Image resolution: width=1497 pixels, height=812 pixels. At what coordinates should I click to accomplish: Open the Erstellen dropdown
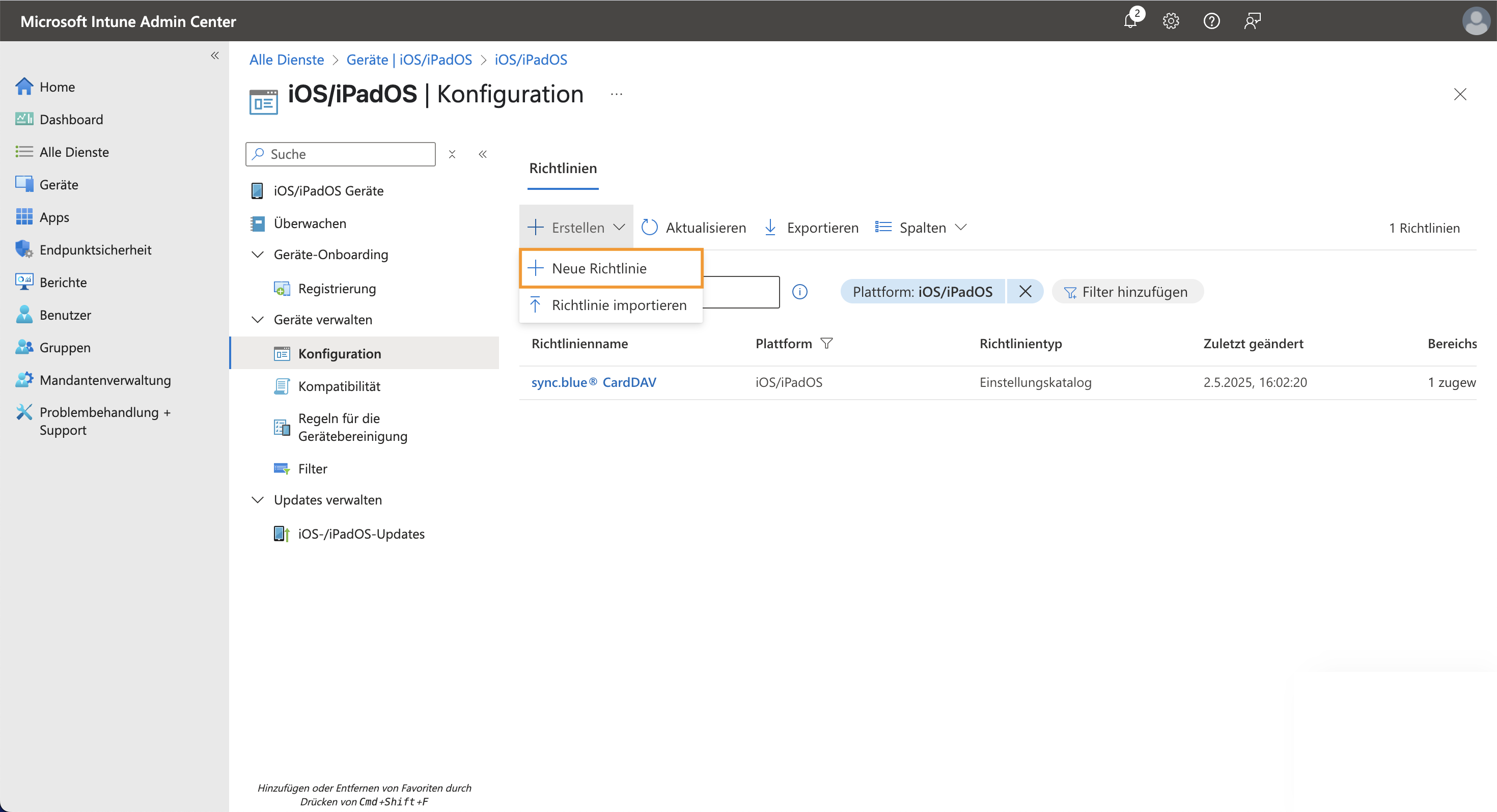[x=576, y=227]
